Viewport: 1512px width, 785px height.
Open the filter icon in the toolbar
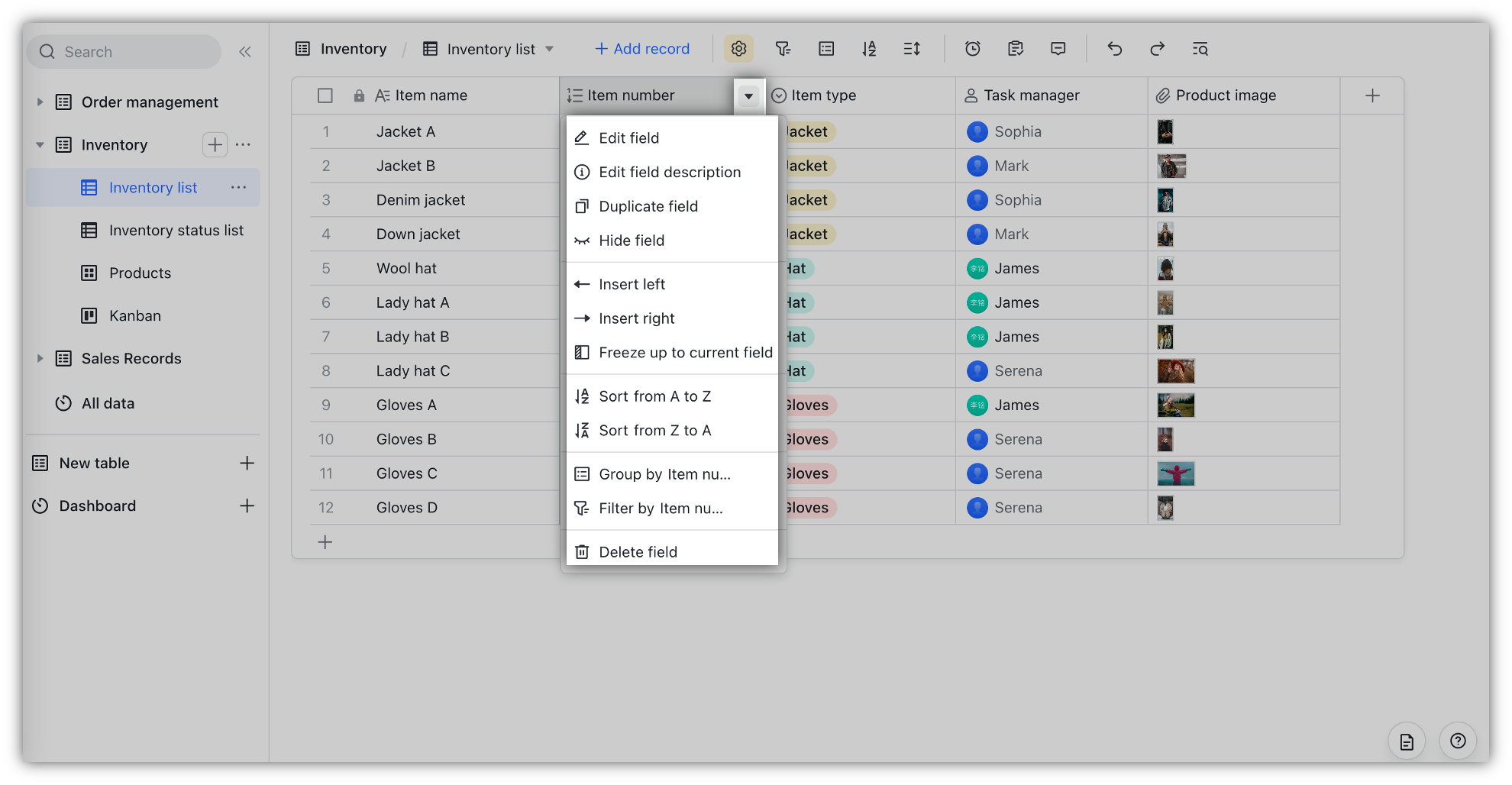pyautogui.click(x=781, y=48)
